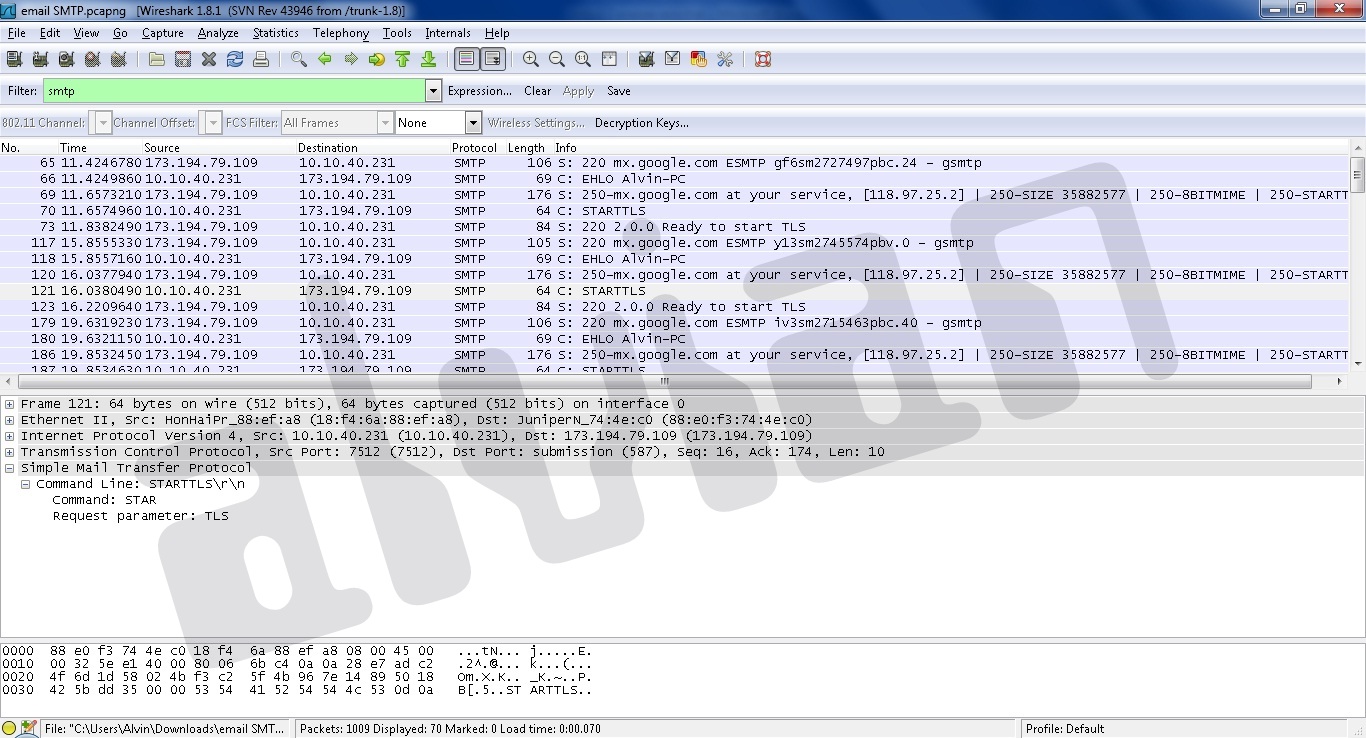
Task: Restart the current capture
Action: pos(118,59)
